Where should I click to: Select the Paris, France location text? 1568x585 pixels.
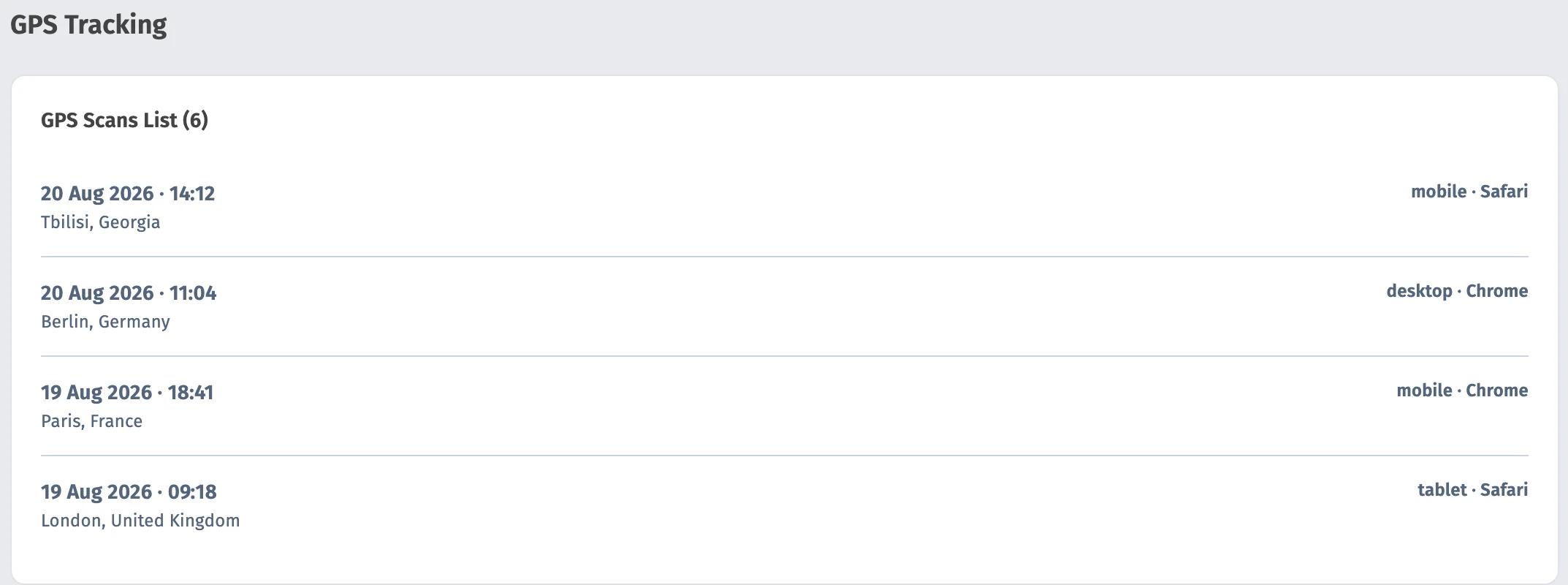91,421
